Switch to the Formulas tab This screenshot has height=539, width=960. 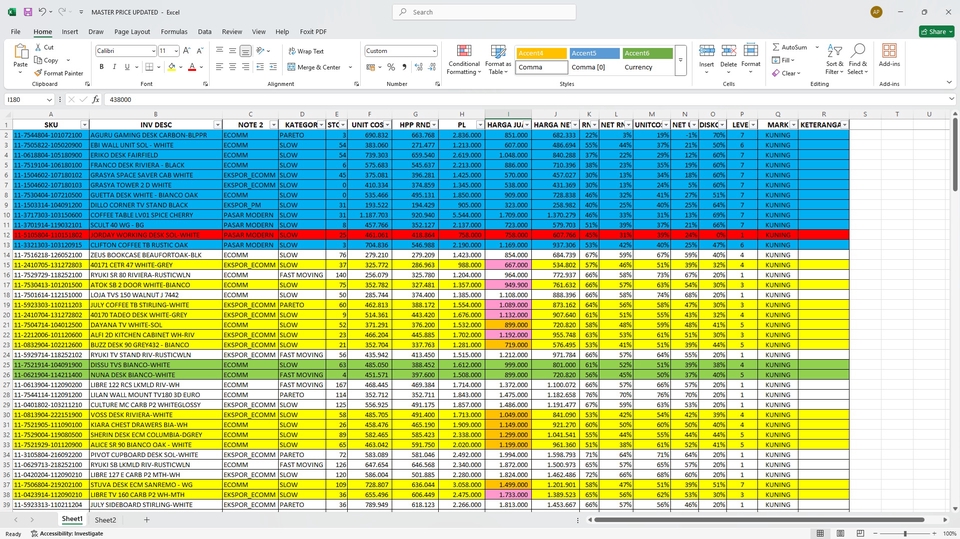point(174,31)
